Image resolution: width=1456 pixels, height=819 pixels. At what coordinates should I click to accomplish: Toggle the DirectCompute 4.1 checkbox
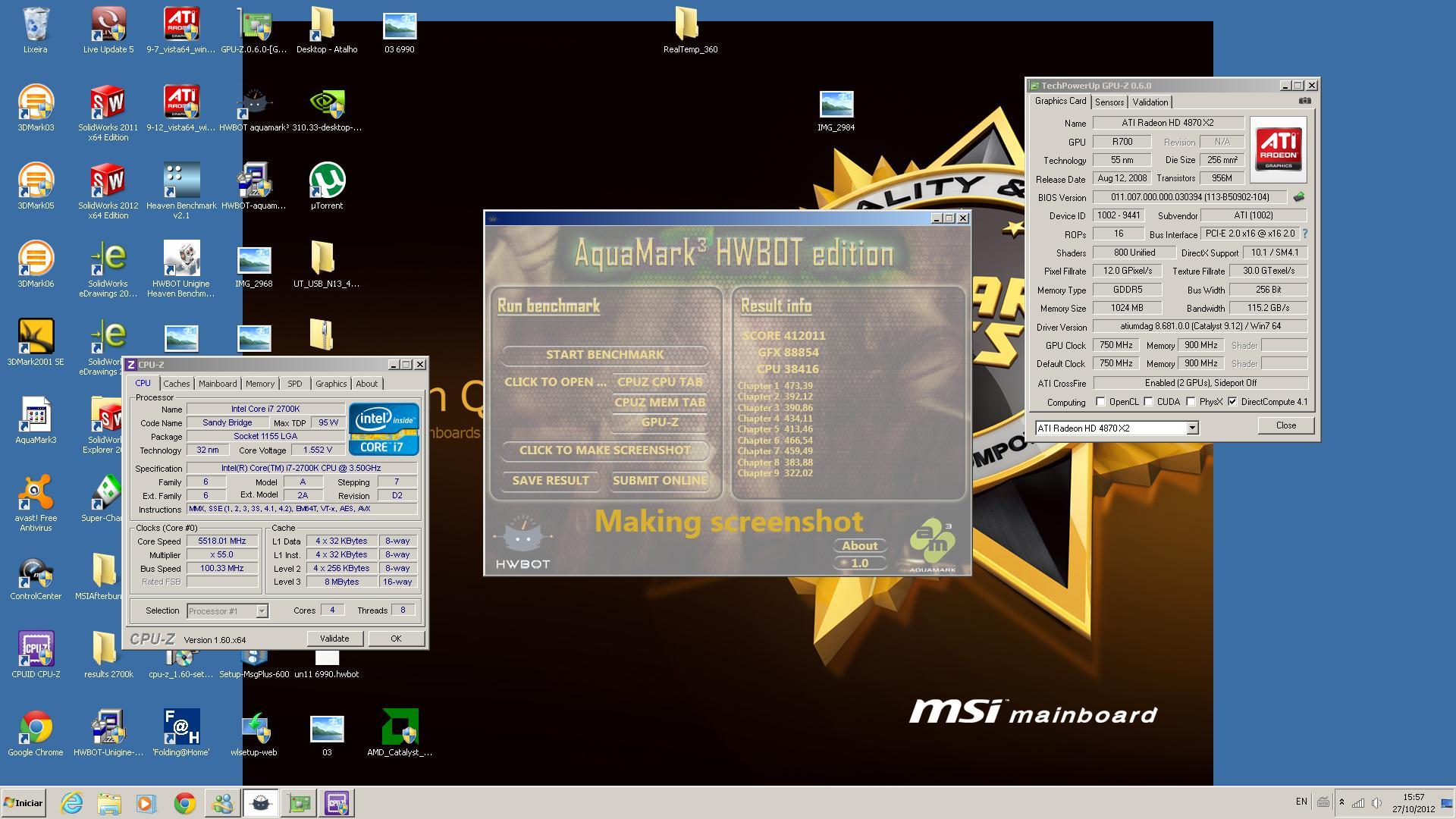(x=1232, y=402)
